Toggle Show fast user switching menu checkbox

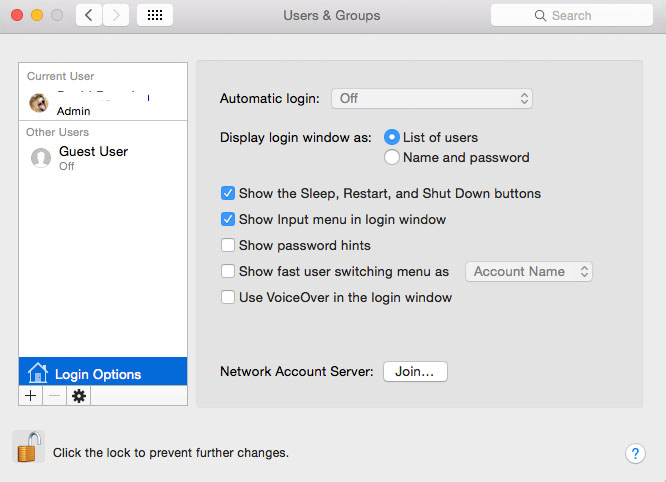(x=228, y=271)
